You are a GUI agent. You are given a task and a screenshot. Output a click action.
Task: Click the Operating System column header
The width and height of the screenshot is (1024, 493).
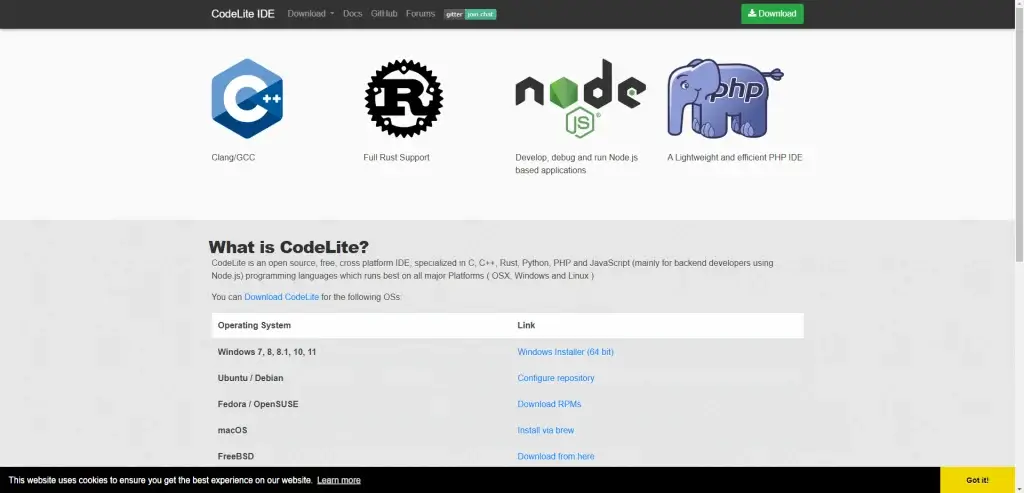pyautogui.click(x=255, y=325)
